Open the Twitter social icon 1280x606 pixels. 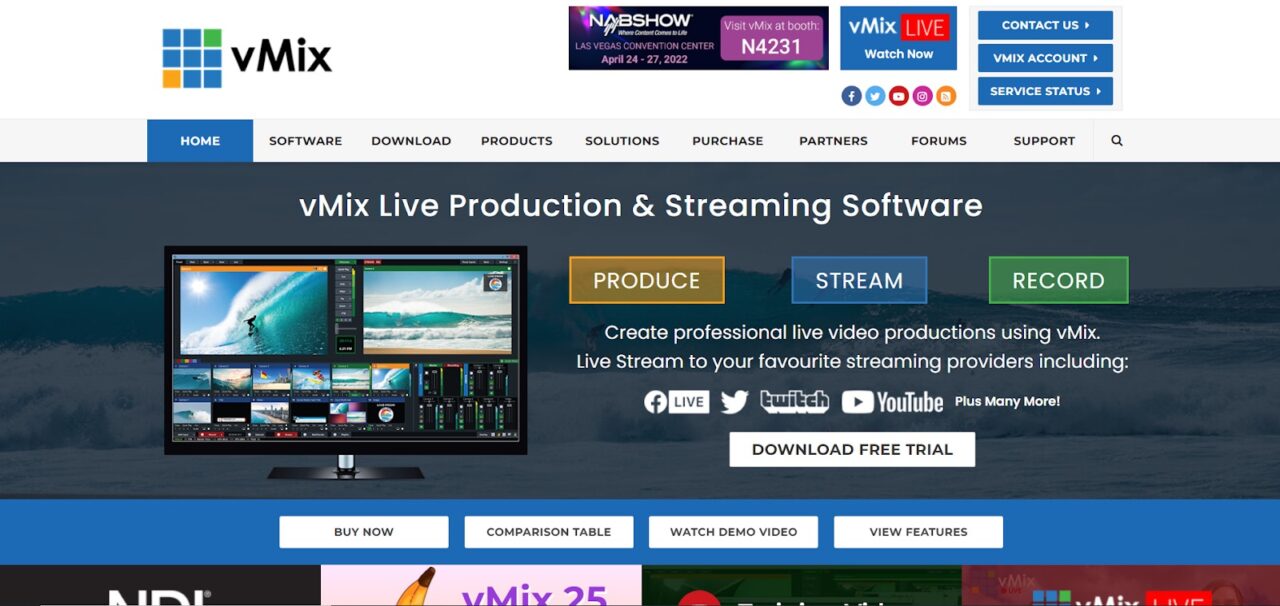coord(875,96)
